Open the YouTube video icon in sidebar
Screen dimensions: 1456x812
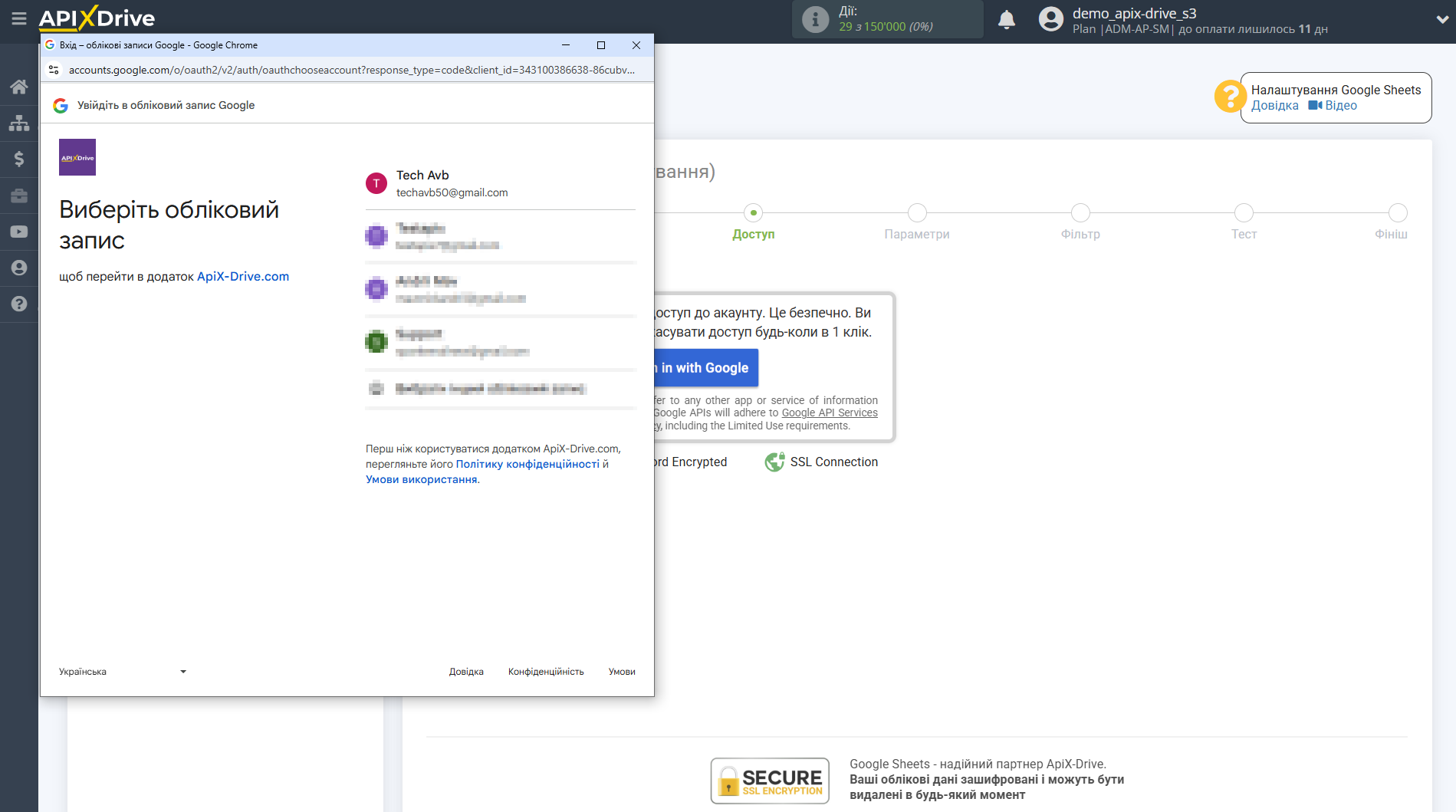19,232
